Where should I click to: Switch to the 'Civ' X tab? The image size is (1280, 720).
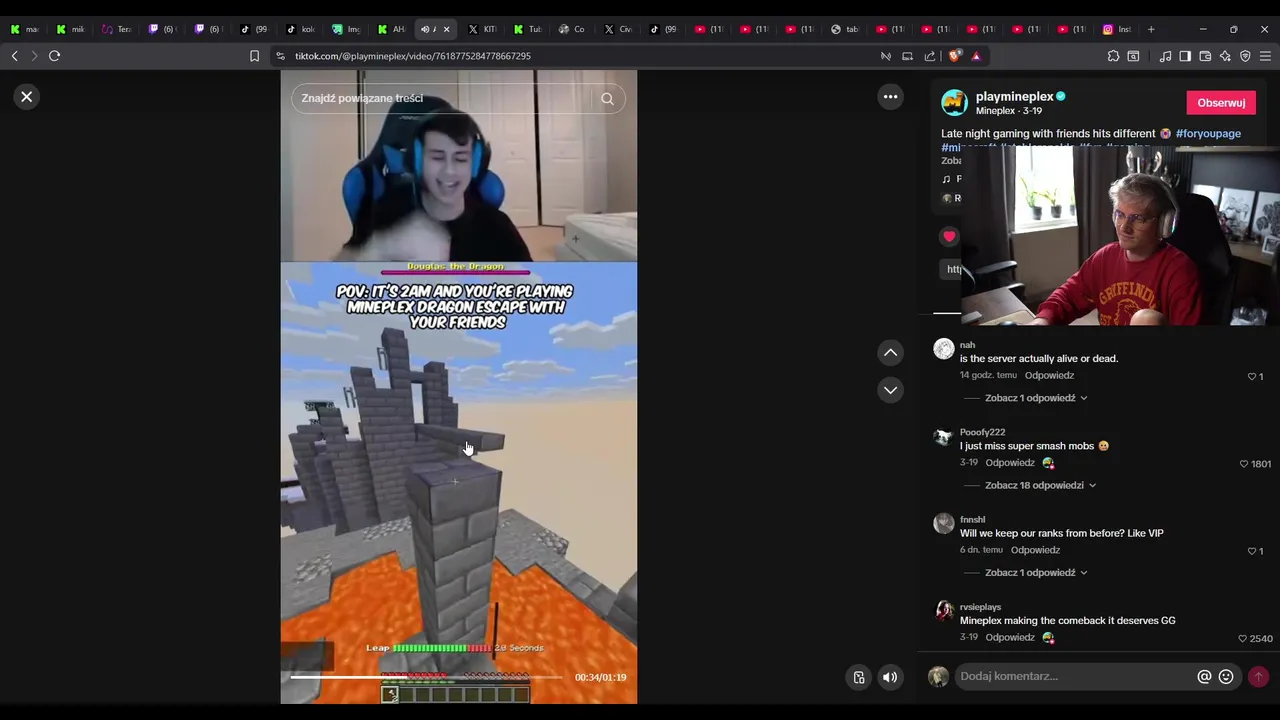pos(618,29)
